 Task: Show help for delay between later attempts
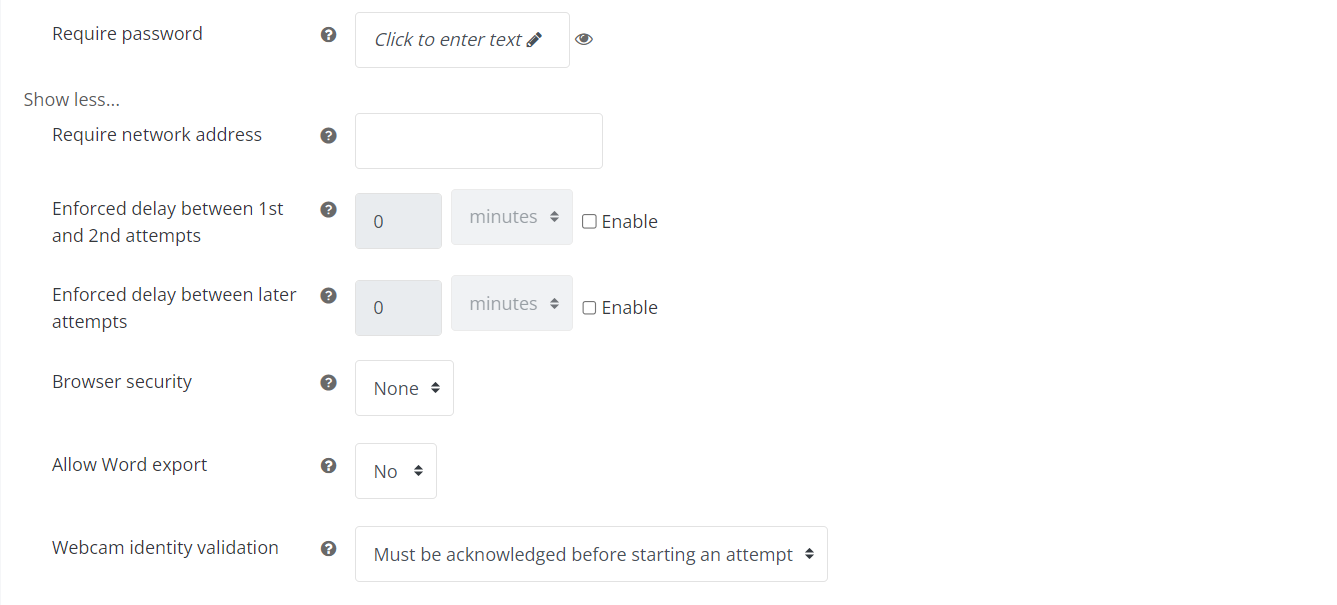(328, 296)
